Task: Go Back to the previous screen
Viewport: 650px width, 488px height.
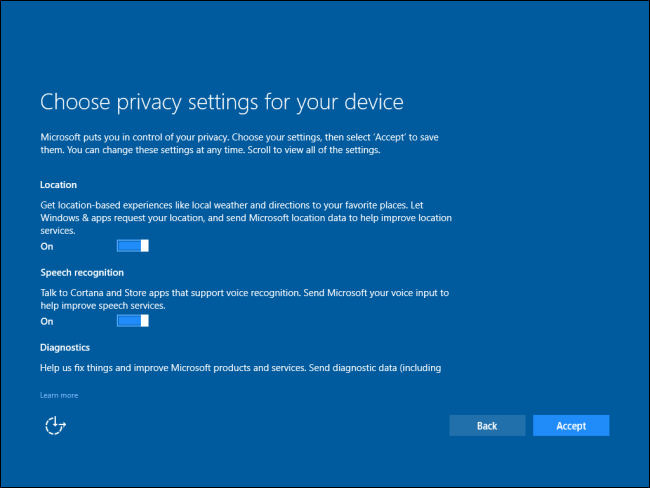Action: (487, 425)
